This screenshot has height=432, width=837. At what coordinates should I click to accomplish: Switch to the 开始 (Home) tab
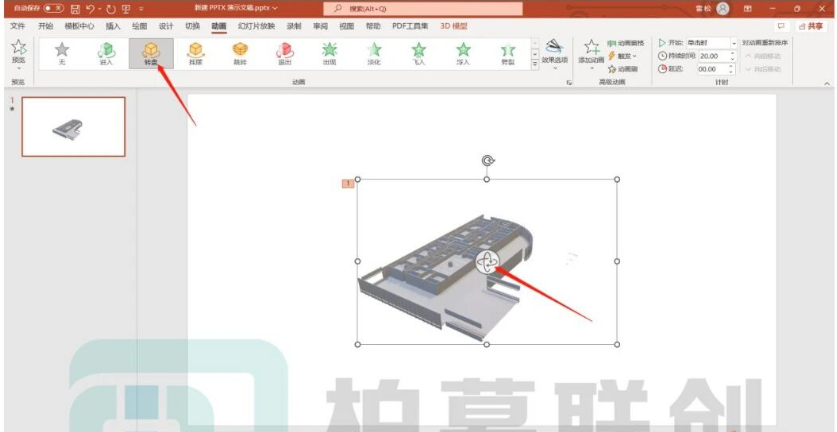point(45,26)
